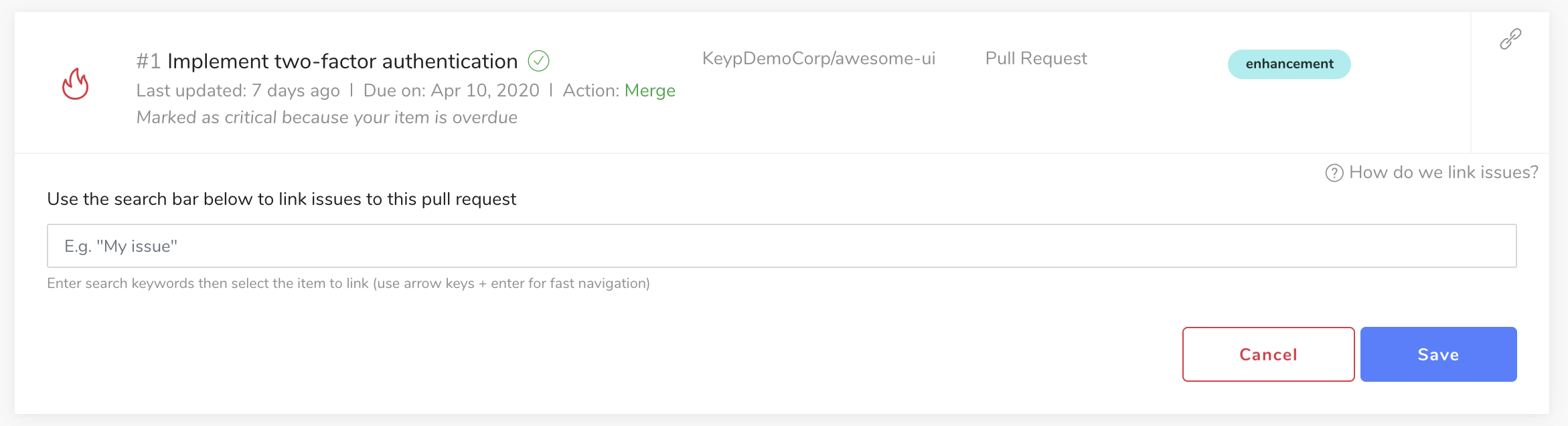Click the chain link icon

click(x=1510, y=39)
